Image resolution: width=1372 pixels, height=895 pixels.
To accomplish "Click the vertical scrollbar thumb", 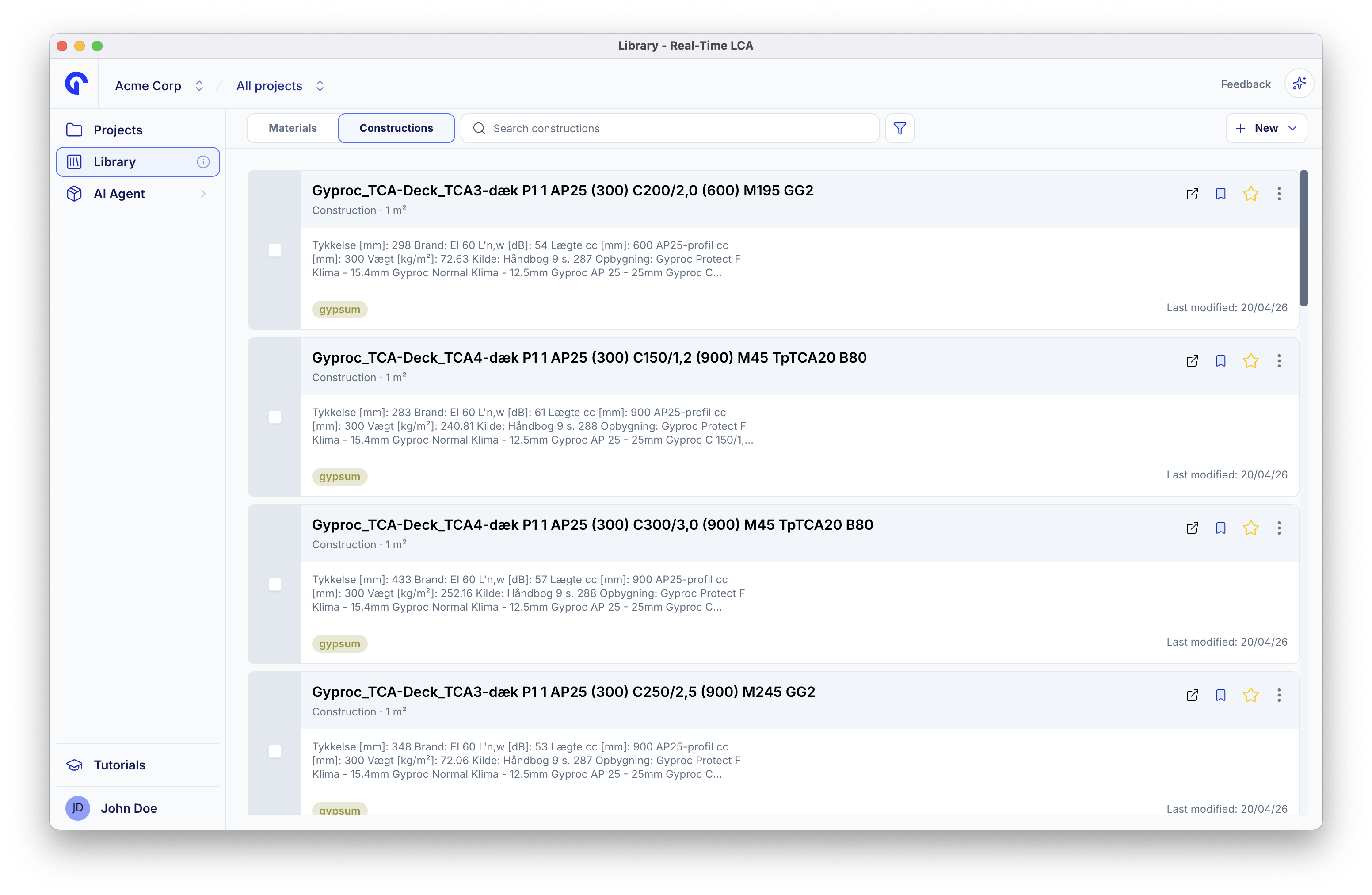I will (x=1303, y=238).
